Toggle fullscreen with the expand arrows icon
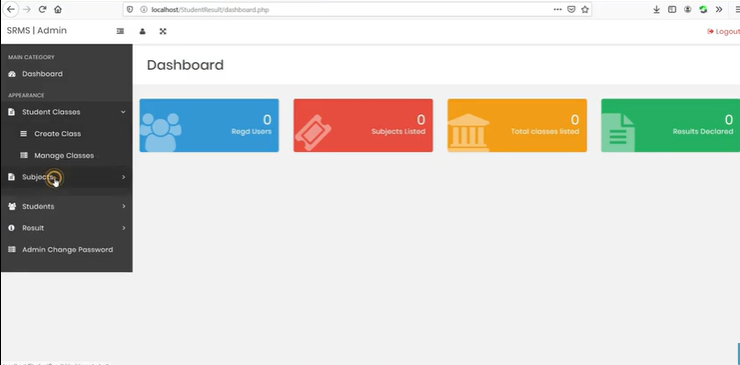The height and width of the screenshot is (365, 740). click(163, 31)
